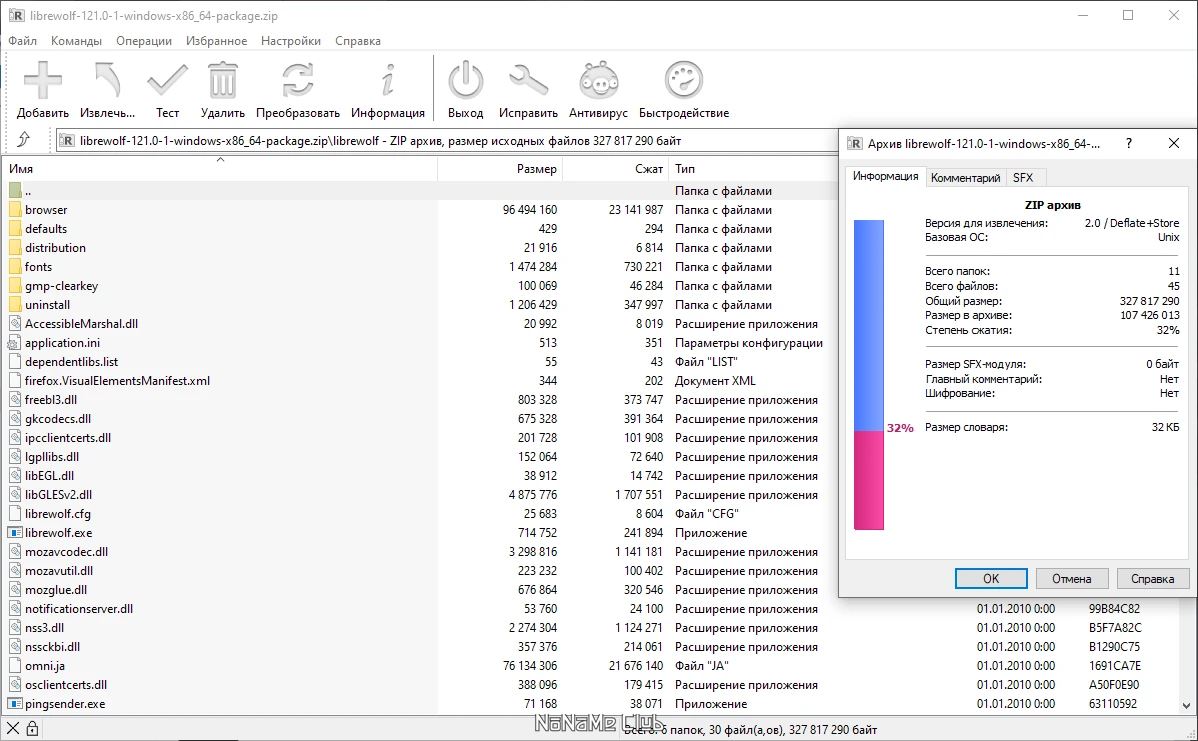Click the Отмена button
The height and width of the screenshot is (741, 1198).
[1071, 579]
